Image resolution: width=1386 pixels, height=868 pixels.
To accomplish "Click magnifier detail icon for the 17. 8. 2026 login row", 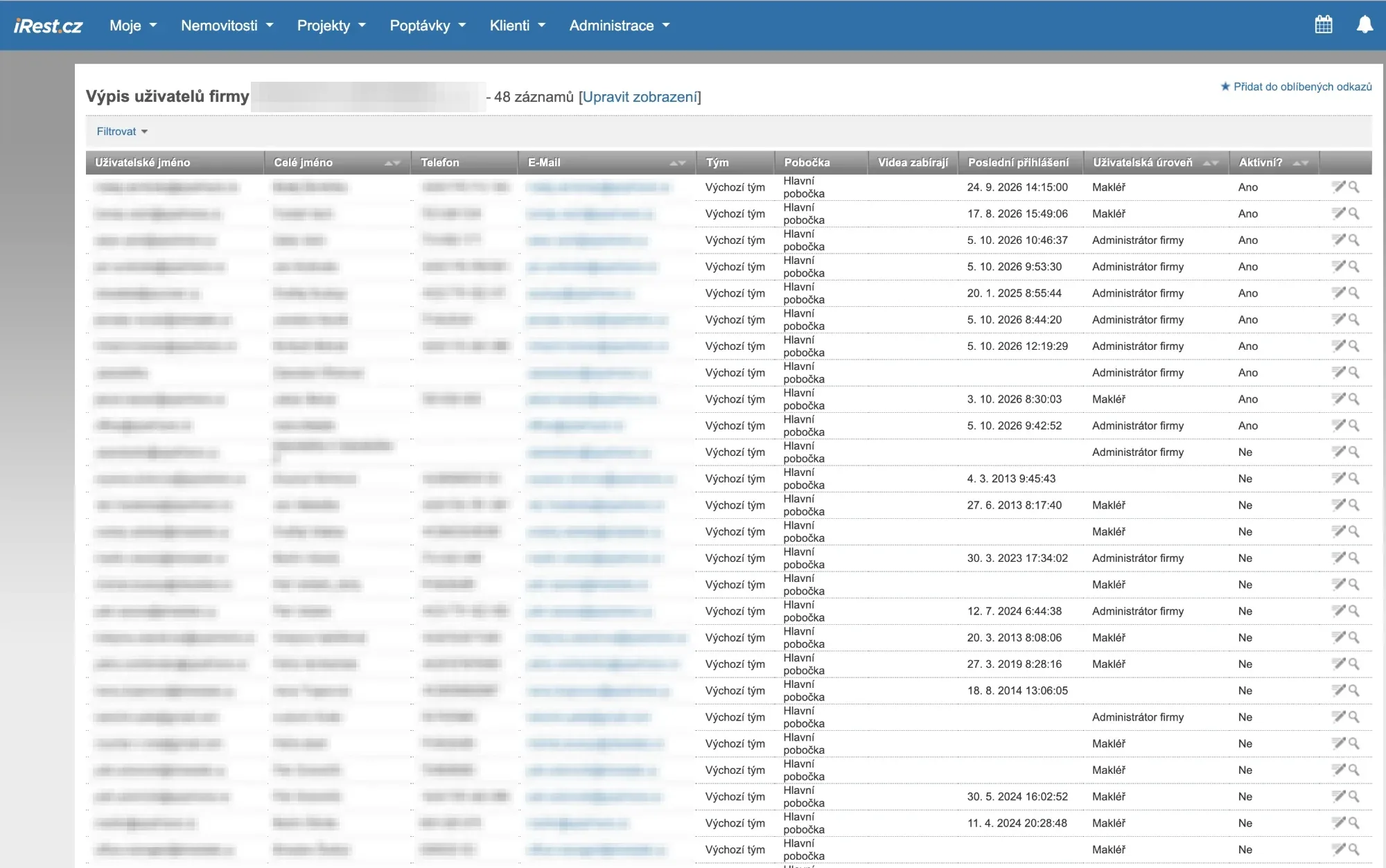I will click(1353, 213).
